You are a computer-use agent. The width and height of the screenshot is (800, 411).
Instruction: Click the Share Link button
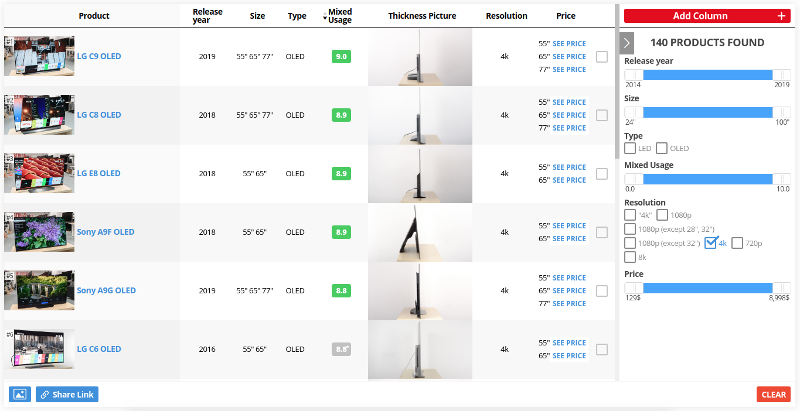click(x=67, y=394)
